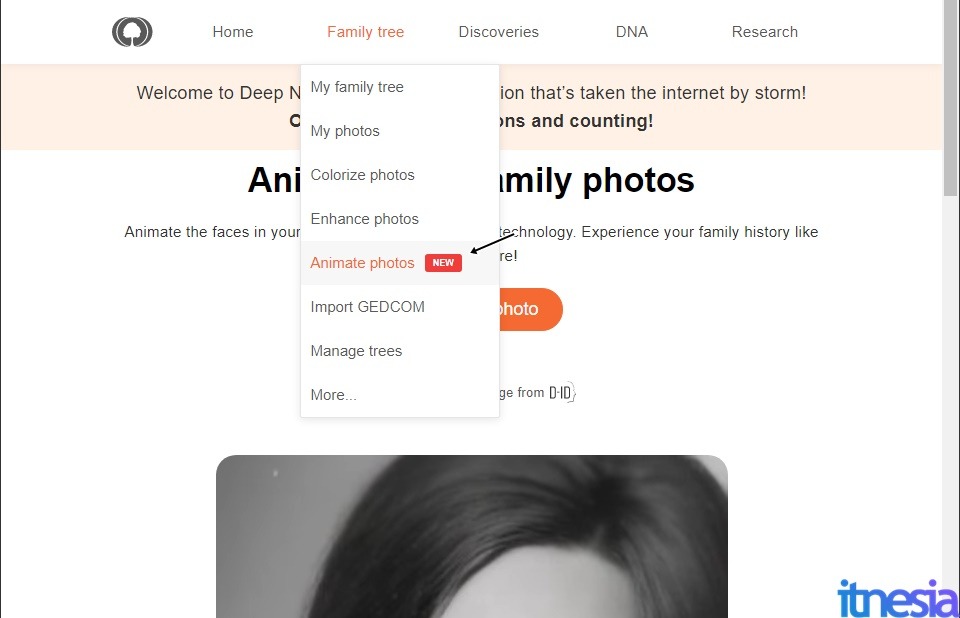960x618 pixels.
Task: Open the Home navigation item
Action: click(x=233, y=32)
